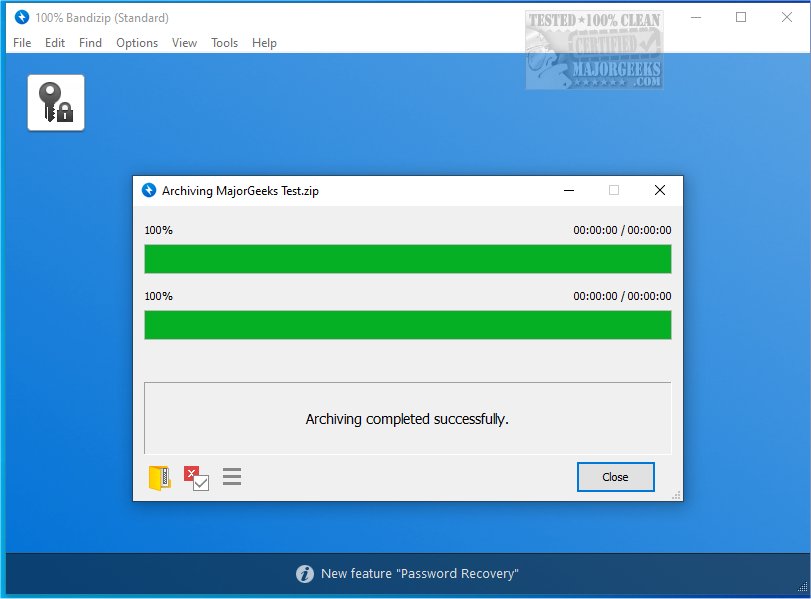Click the Bandizip icon in Archiving dialog title

(x=149, y=190)
